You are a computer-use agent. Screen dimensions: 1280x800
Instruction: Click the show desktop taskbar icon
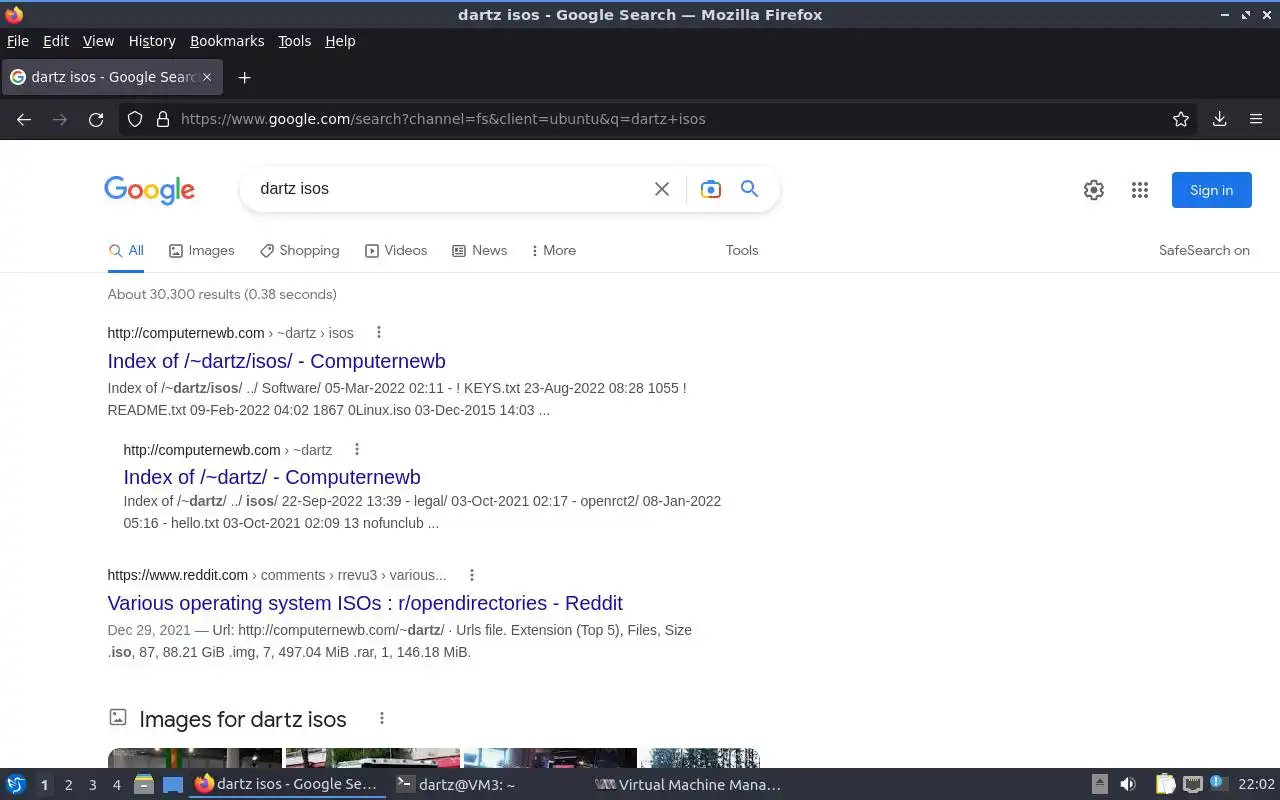point(173,784)
